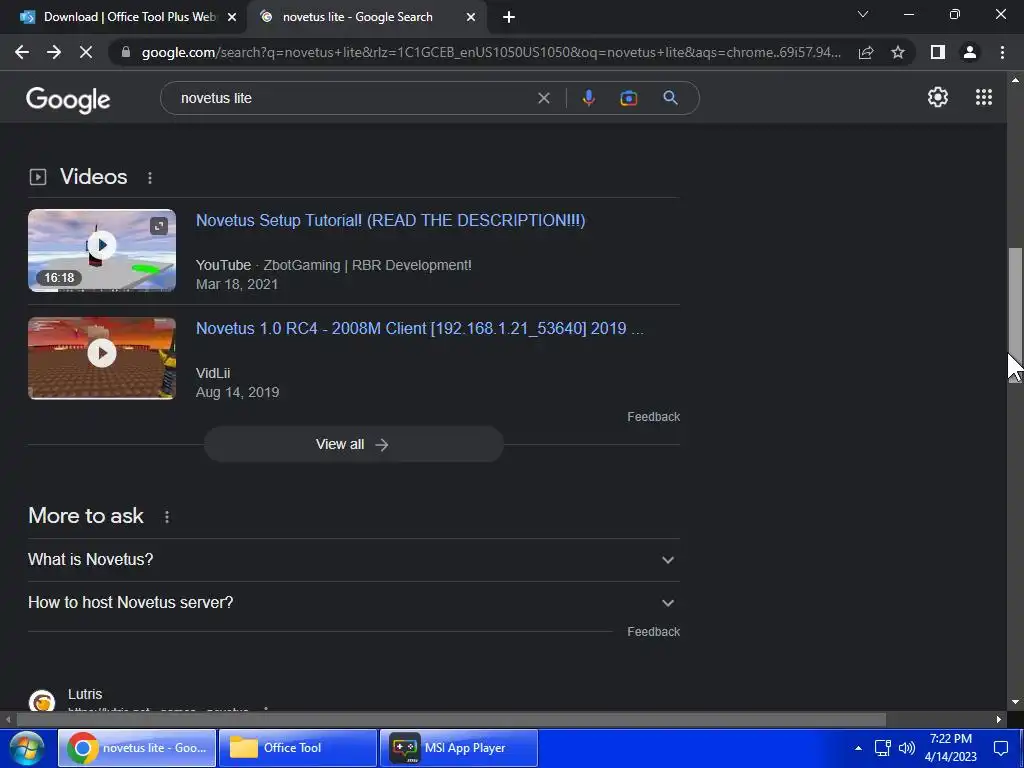Go to Google homepage via logo
The width and height of the screenshot is (1024, 768).
68,99
